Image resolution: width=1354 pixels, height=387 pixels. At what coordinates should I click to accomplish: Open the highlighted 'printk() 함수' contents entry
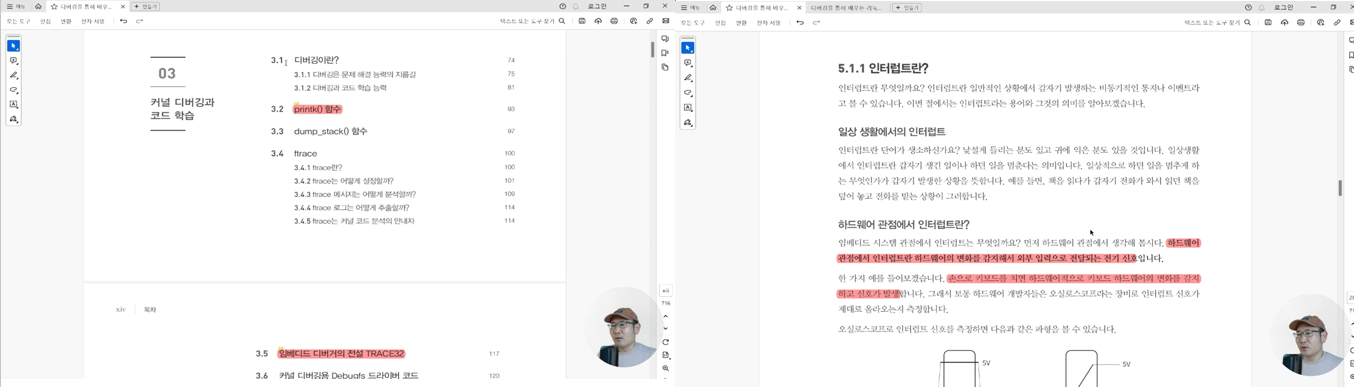pyautogui.click(x=317, y=109)
